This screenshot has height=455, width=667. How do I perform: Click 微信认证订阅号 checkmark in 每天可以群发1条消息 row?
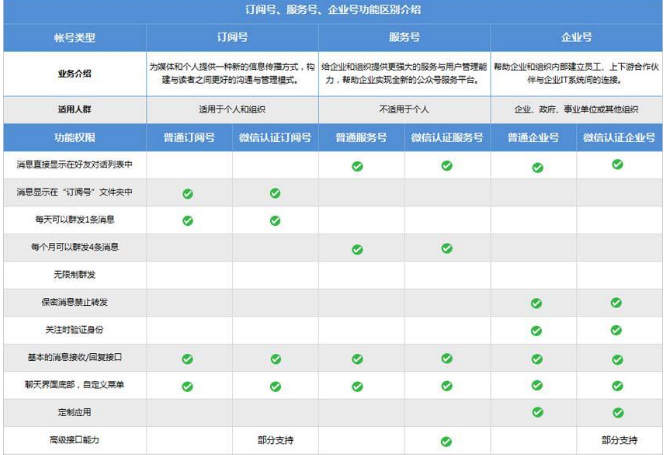tap(275, 221)
